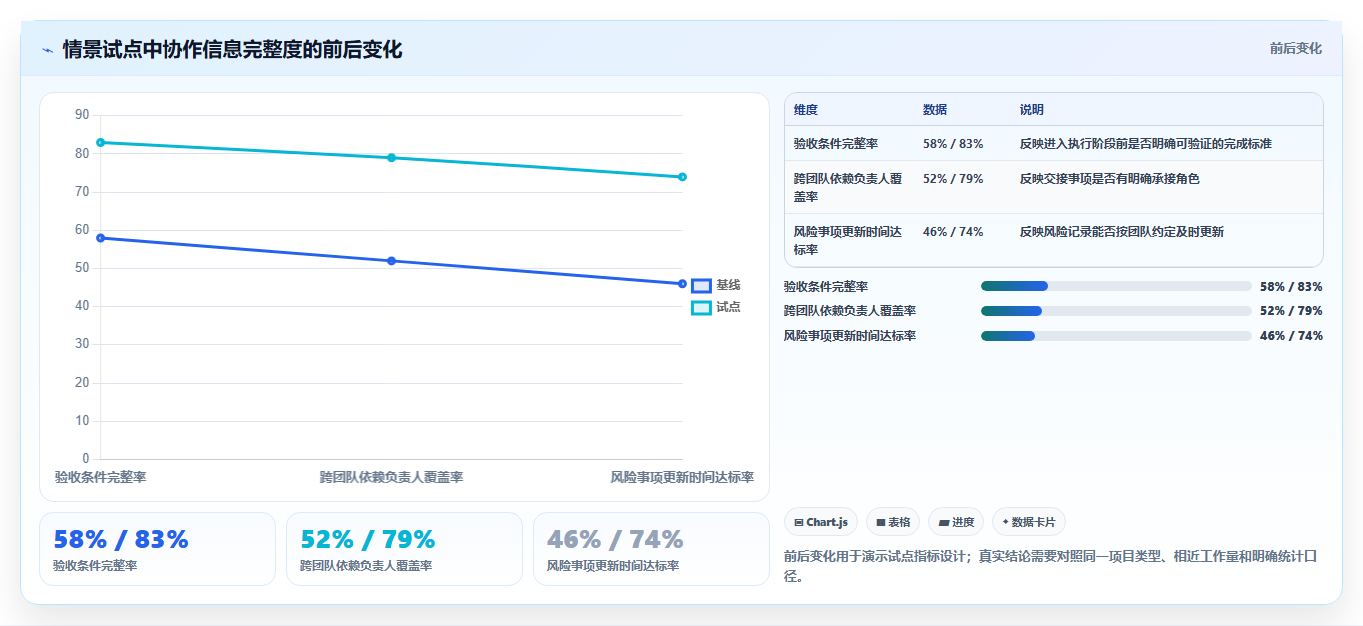Click table value 58% / 83%
This screenshot has width=1363, height=626.
coord(953,144)
